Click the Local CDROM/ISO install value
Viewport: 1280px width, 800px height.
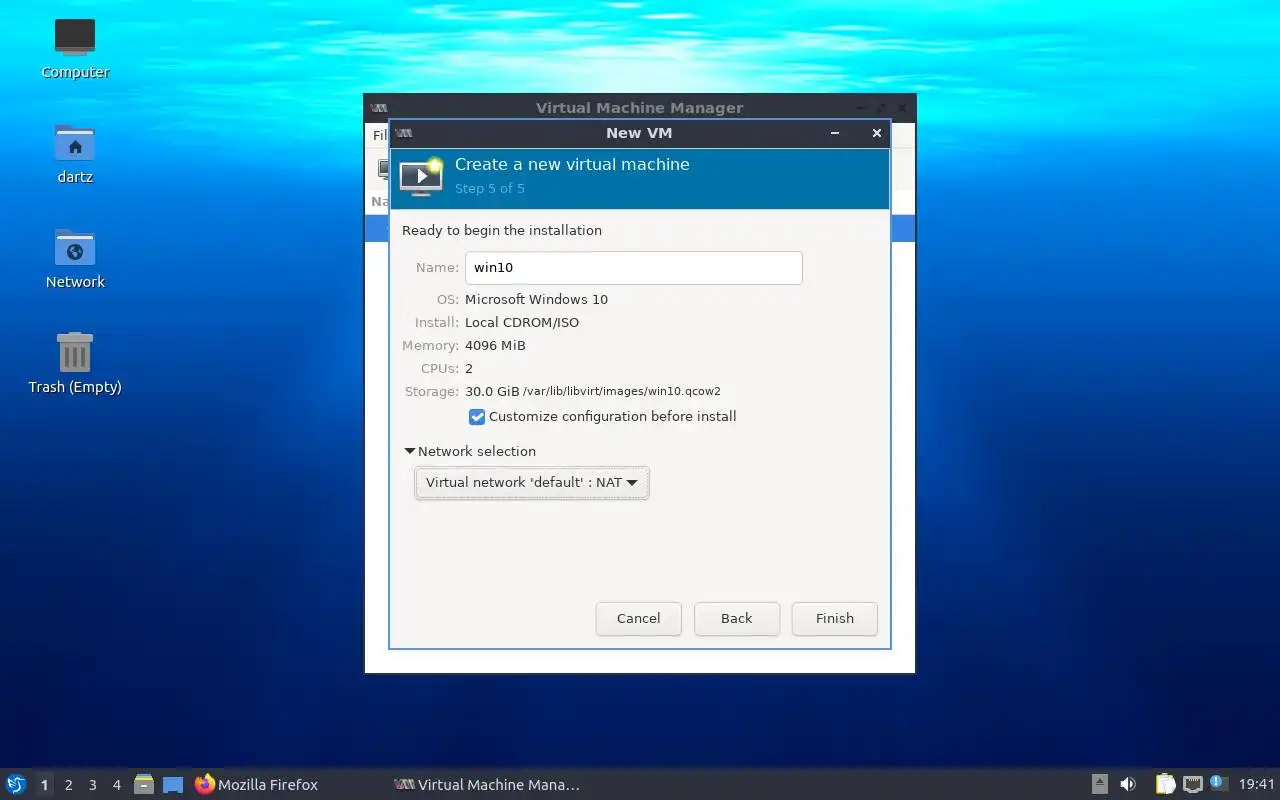click(522, 322)
